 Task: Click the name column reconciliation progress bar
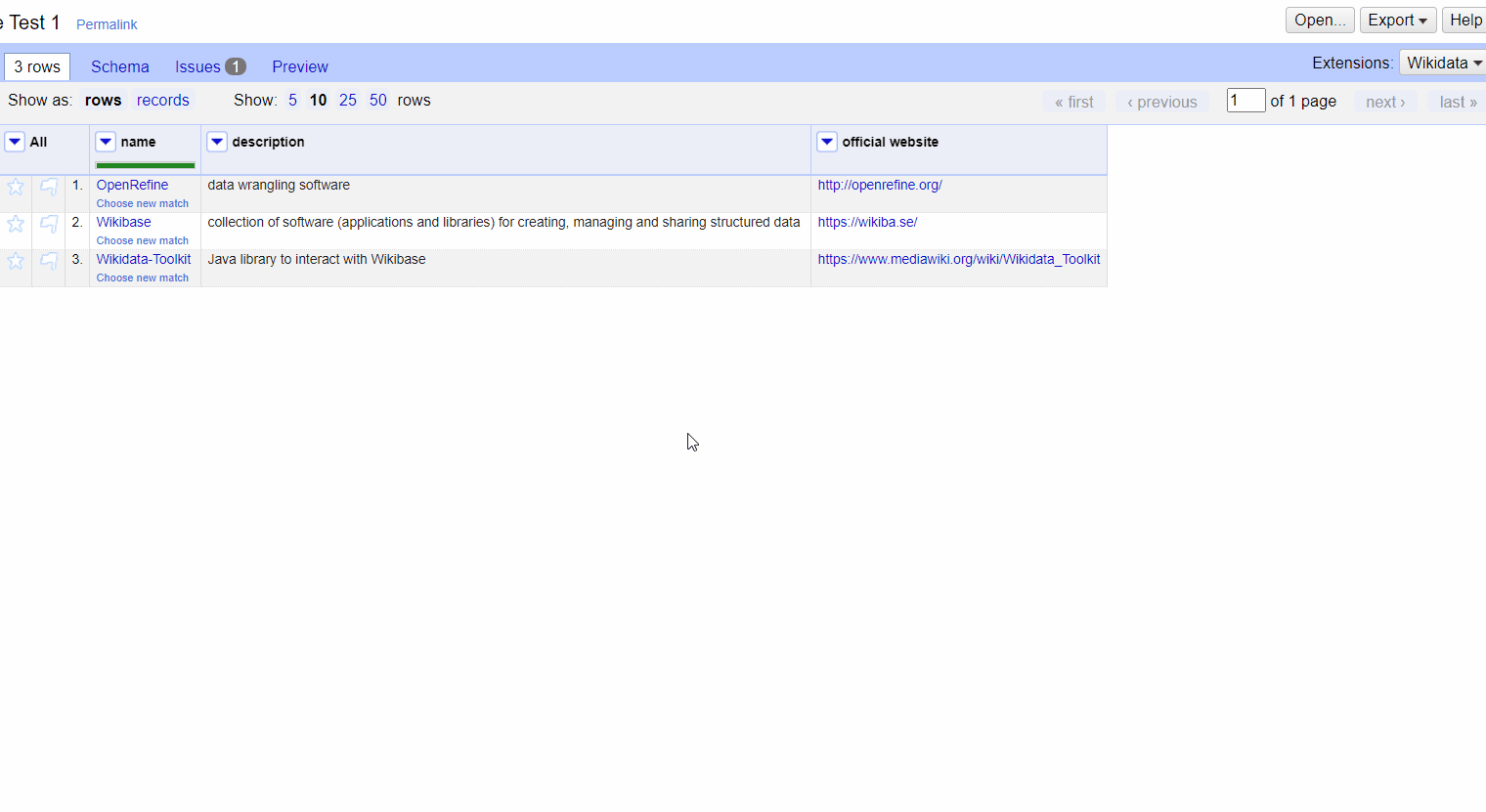[x=146, y=165]
